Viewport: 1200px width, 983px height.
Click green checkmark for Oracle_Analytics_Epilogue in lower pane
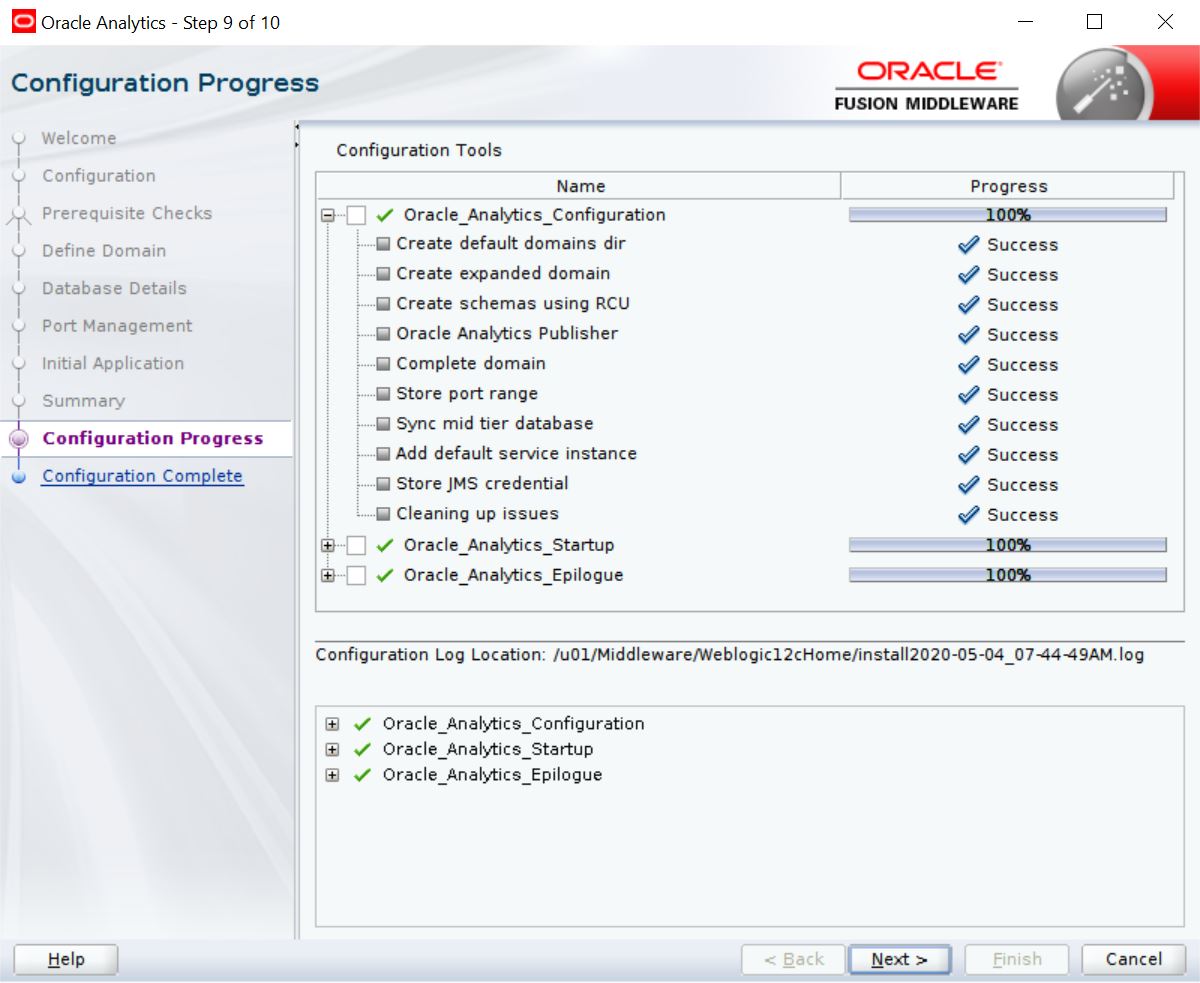tap(362, 775)
